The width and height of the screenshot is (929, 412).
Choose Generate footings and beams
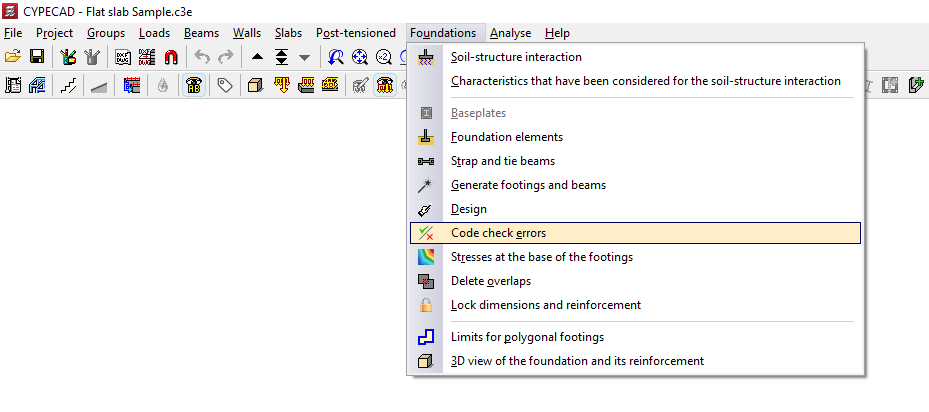click(635, 185)
